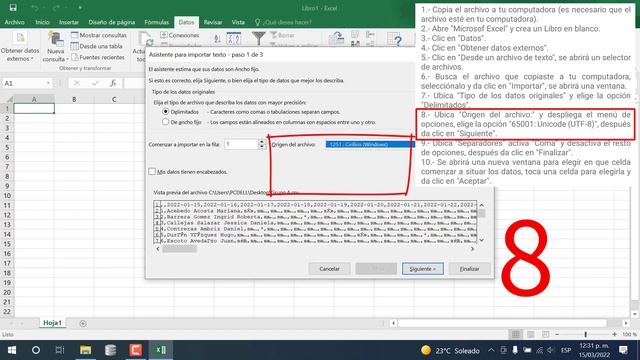
Task: Add a new sheet with plus icon
Action: (x=83, y=324)
